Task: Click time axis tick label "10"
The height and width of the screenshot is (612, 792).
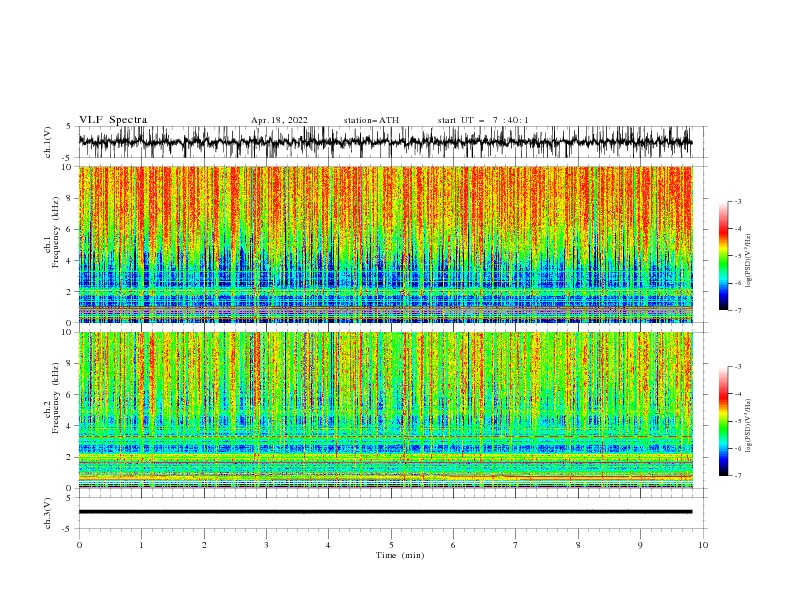Action: 703,545
